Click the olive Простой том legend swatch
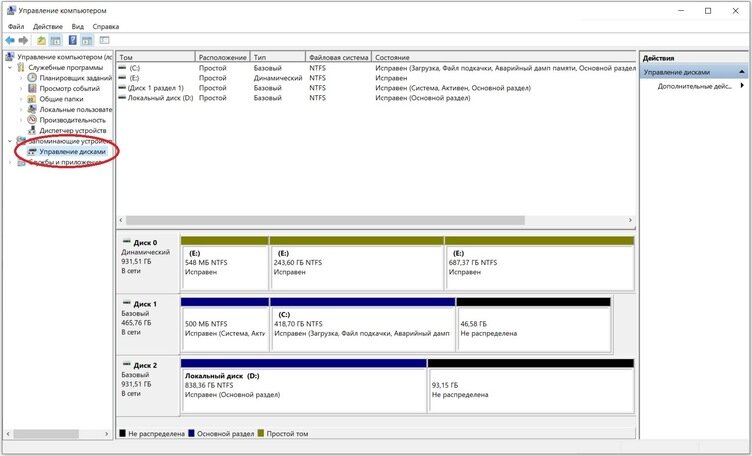This screenshot has height=456, width=752. pos(261,433)
